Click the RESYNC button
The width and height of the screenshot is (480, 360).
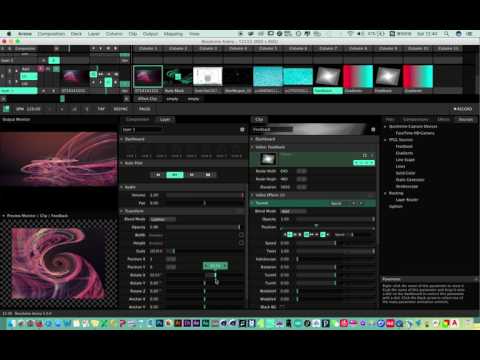point(121,109)
